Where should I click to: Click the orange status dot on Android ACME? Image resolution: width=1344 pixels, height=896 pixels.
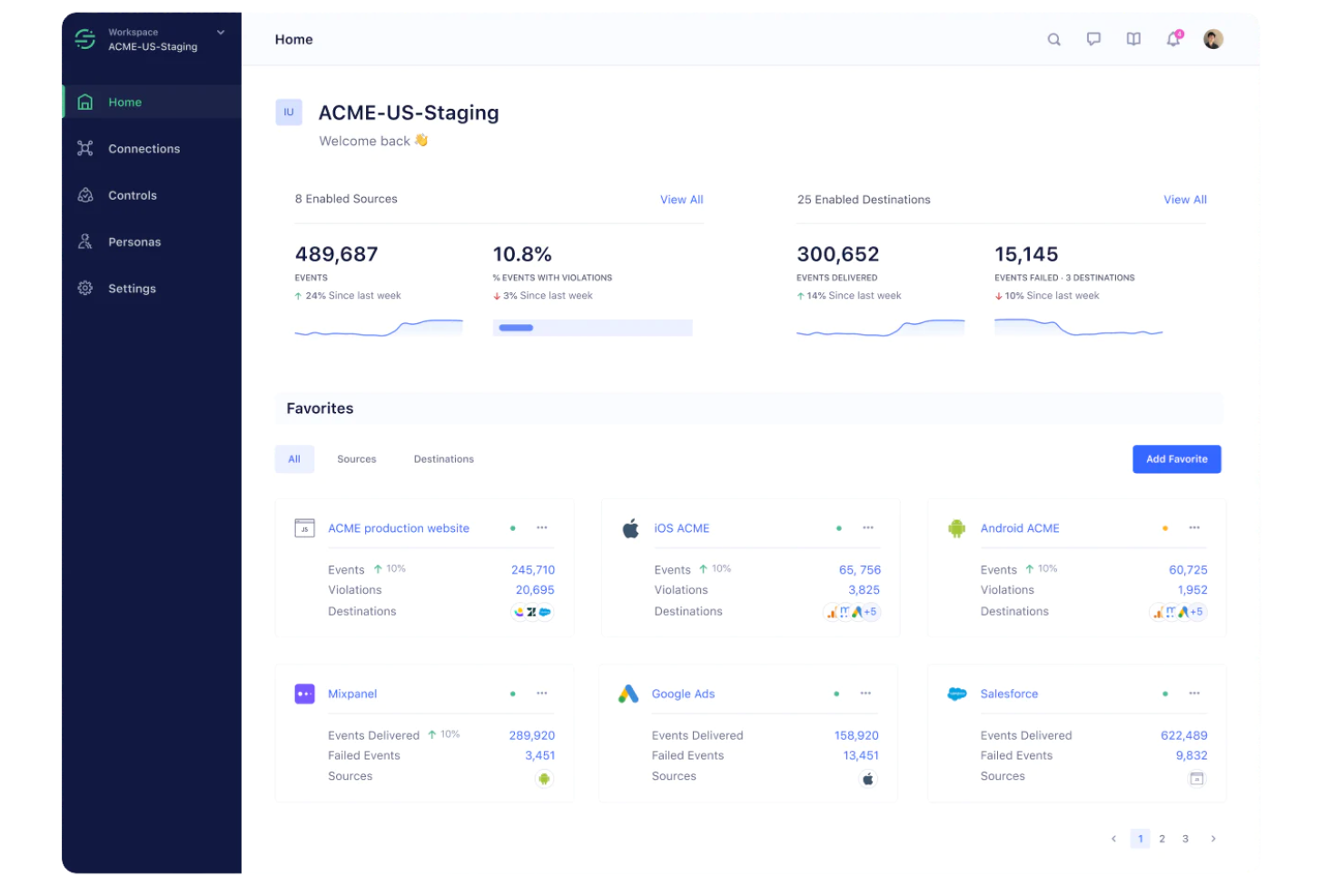click(x=1165, y=528)
